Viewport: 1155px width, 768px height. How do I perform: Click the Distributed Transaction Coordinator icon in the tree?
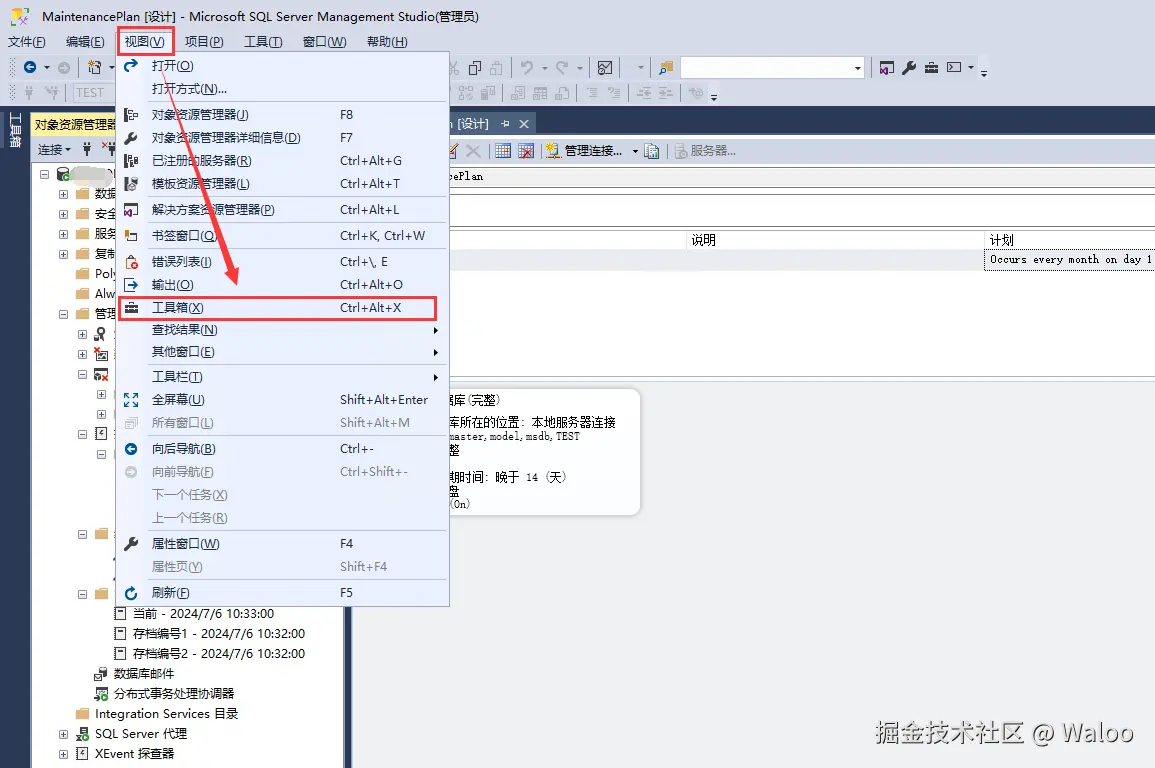[101, 694]
